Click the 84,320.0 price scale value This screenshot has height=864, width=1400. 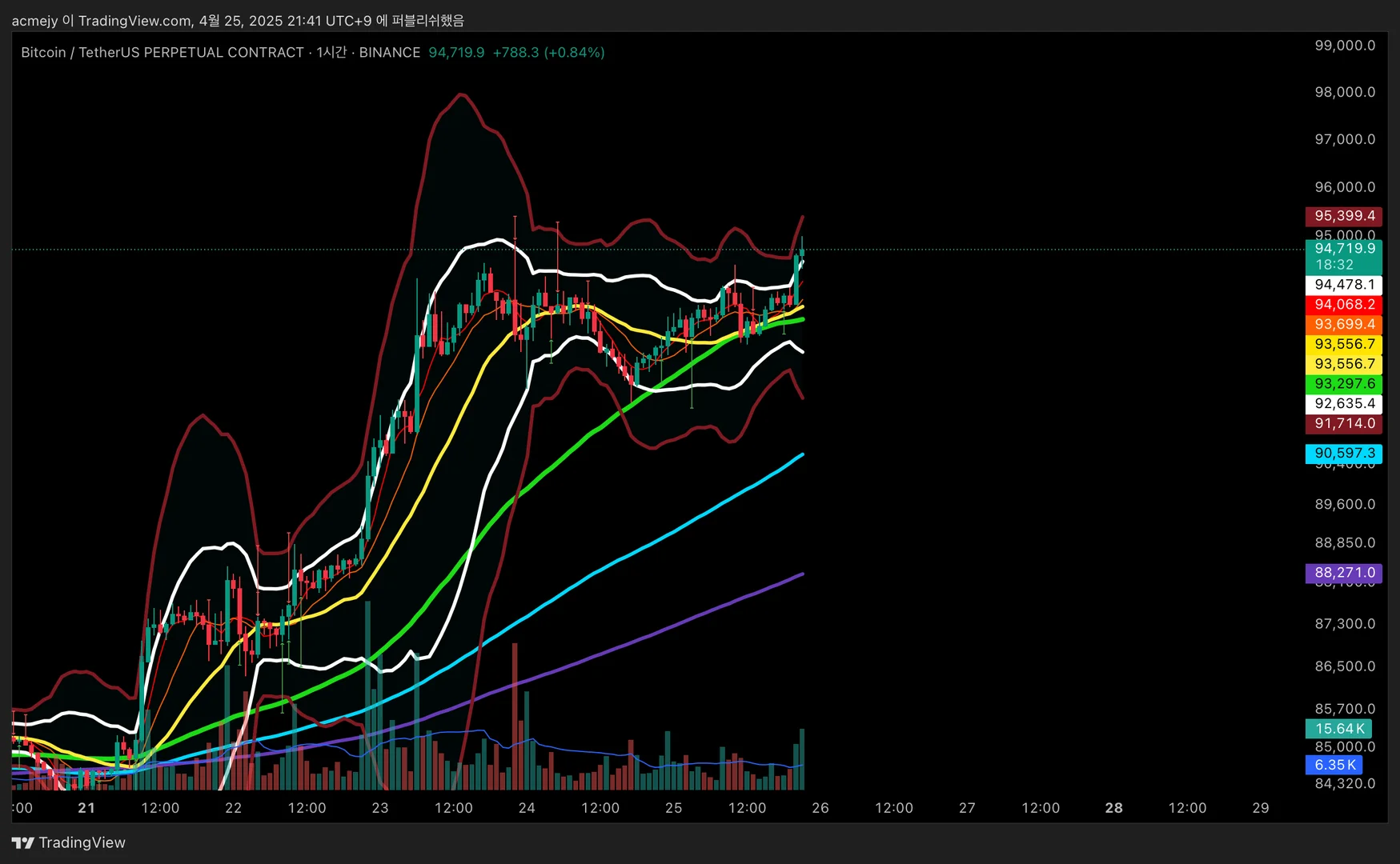(x=1345, y=784)
